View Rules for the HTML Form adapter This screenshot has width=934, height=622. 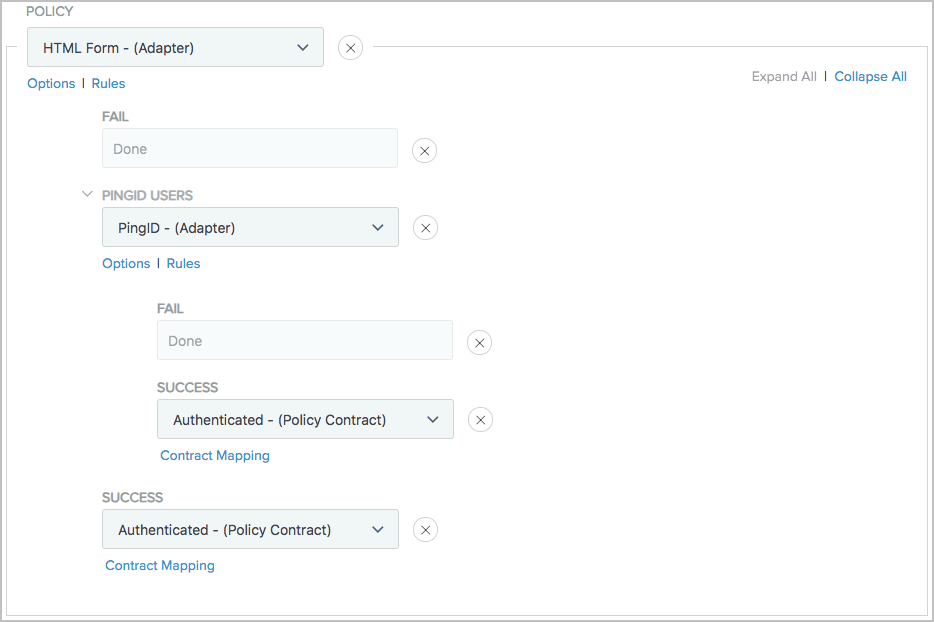click(x=108, y=83)
